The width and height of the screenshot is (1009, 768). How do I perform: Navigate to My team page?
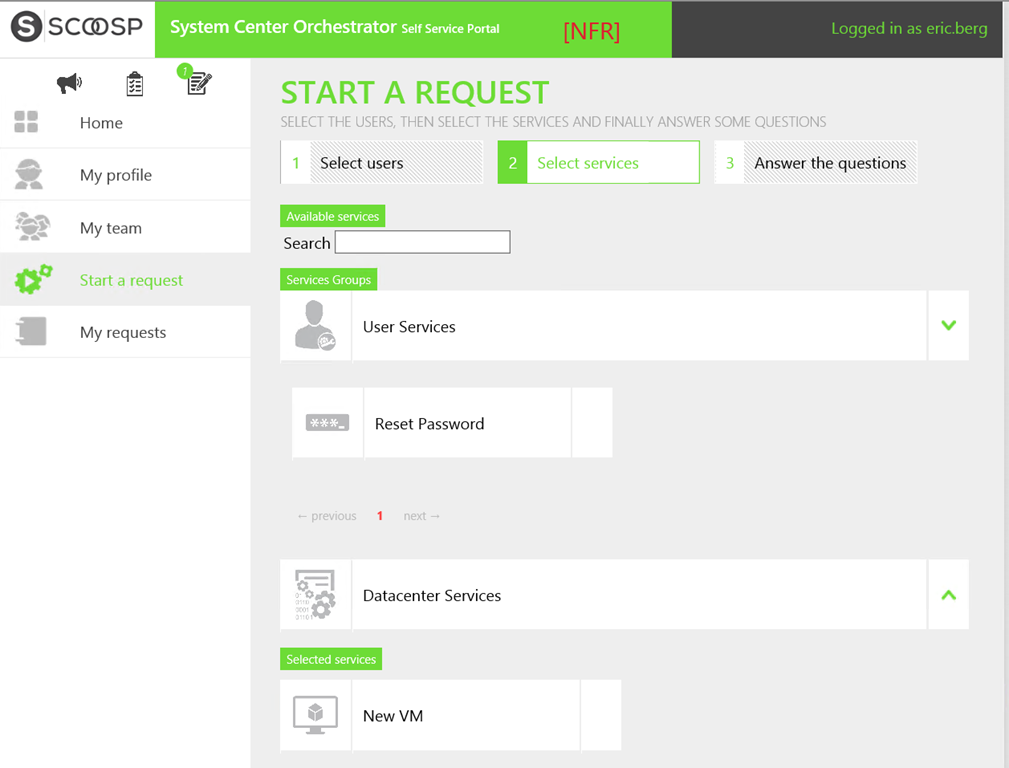pos(111,228)
